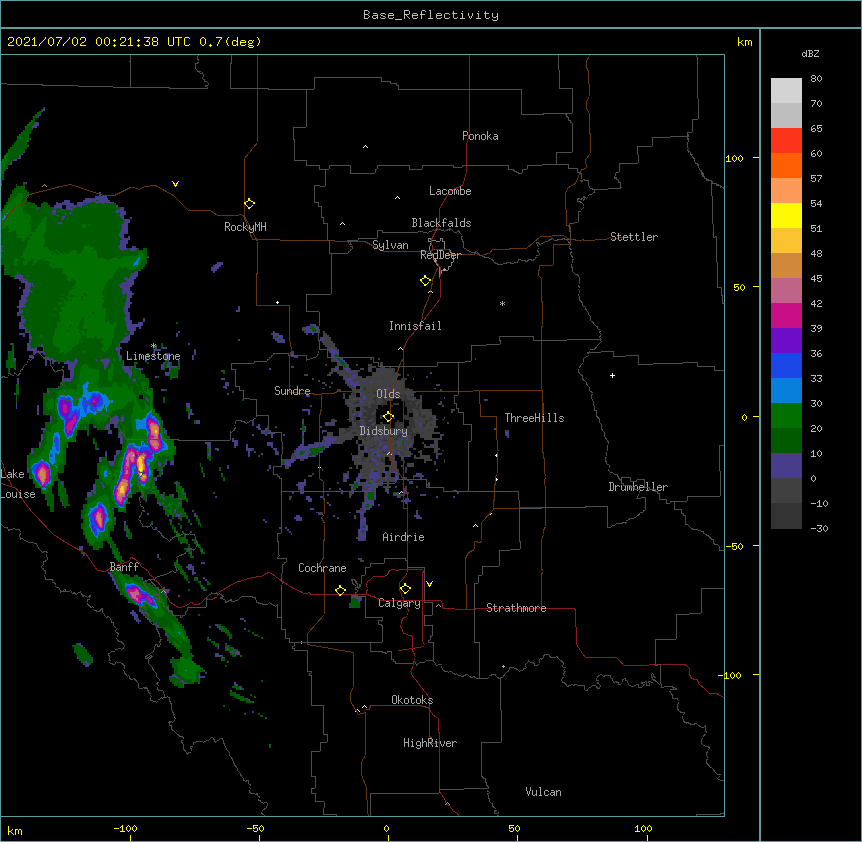Click the Stettler town label
The image size is (862, 842).
[x=634, y=237]
